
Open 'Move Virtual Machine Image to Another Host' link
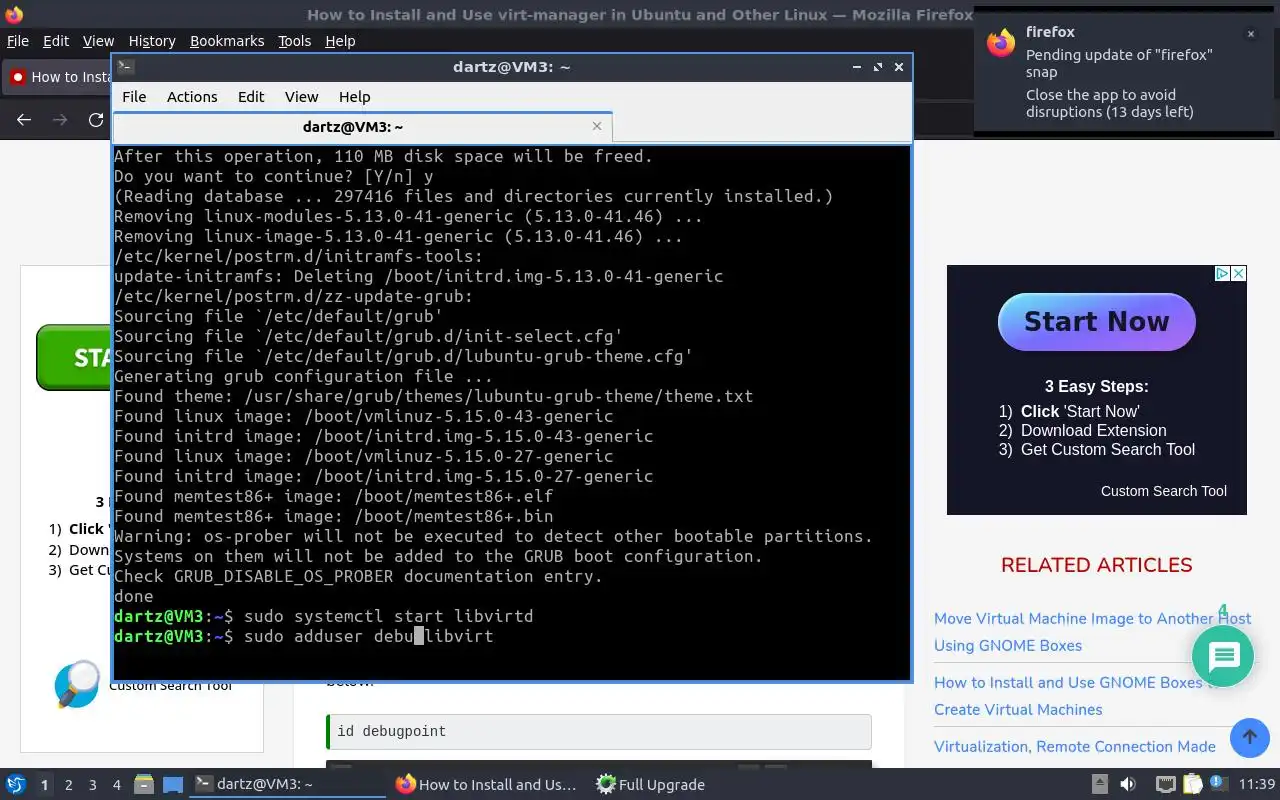click(1092, 632)
